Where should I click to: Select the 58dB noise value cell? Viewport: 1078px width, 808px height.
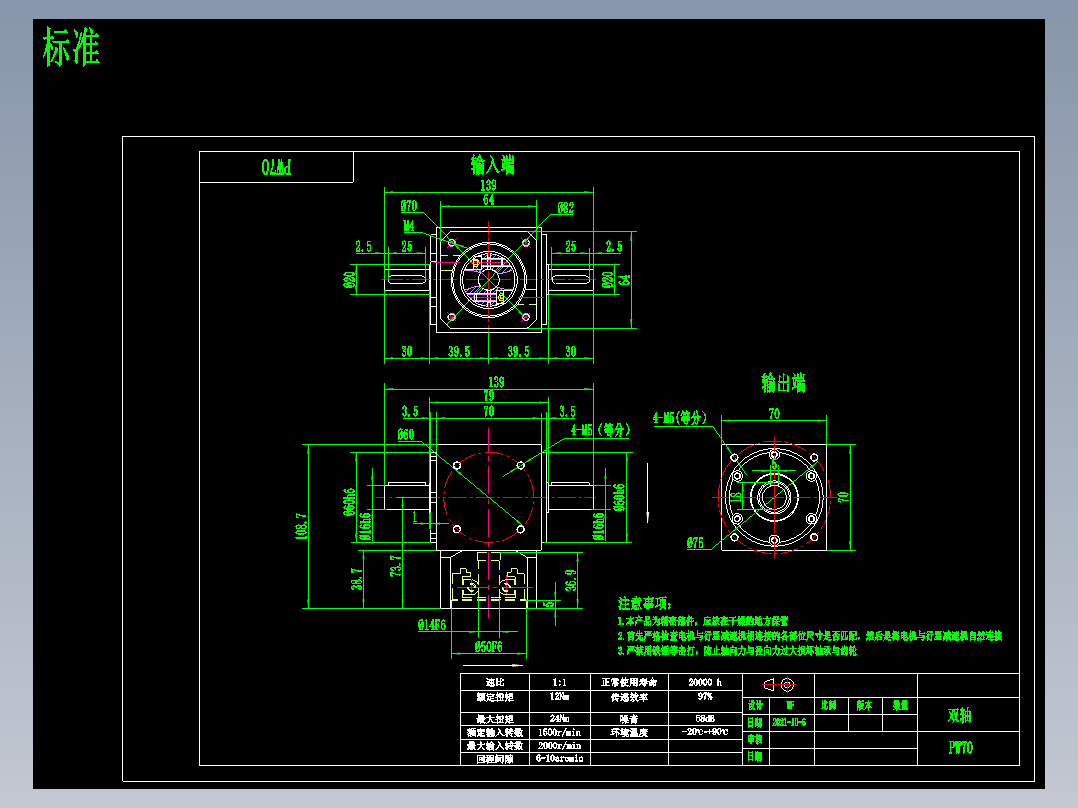pos(706,719)
